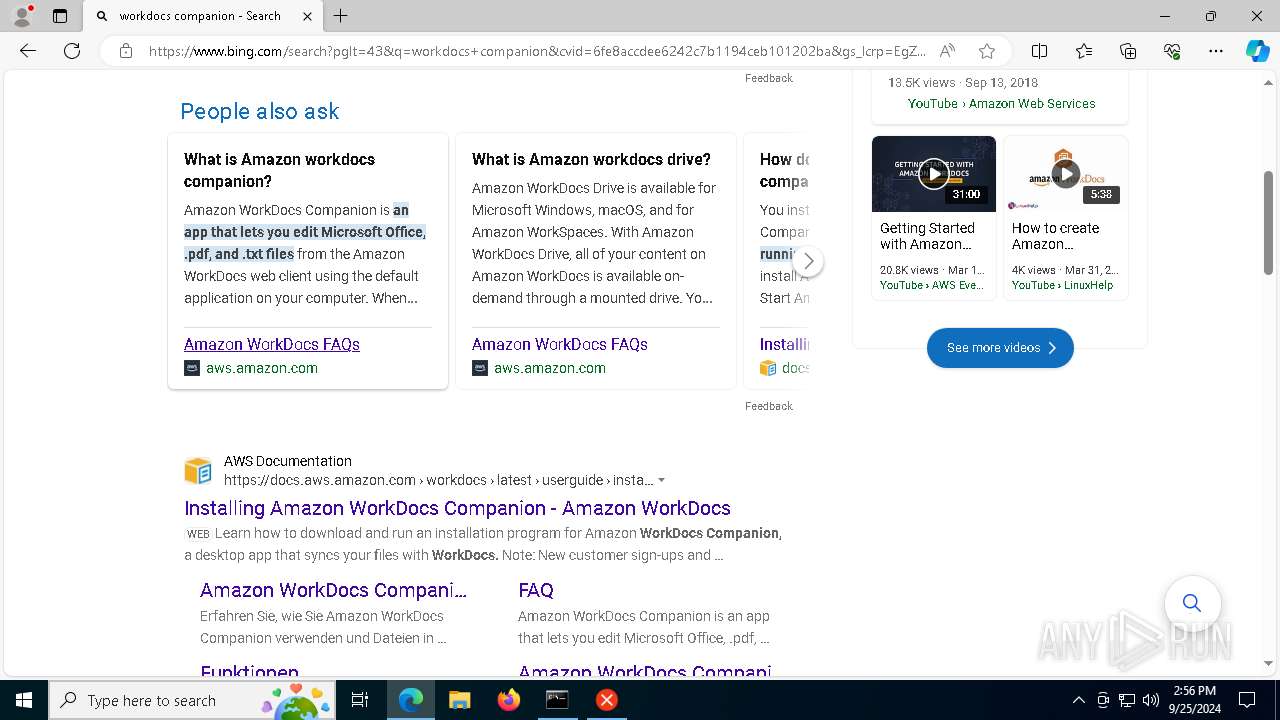Image resolution: width=1280 pixels, height=720 pixels.
Task: Close the workdocs companion tab
Action: point(307,16)
